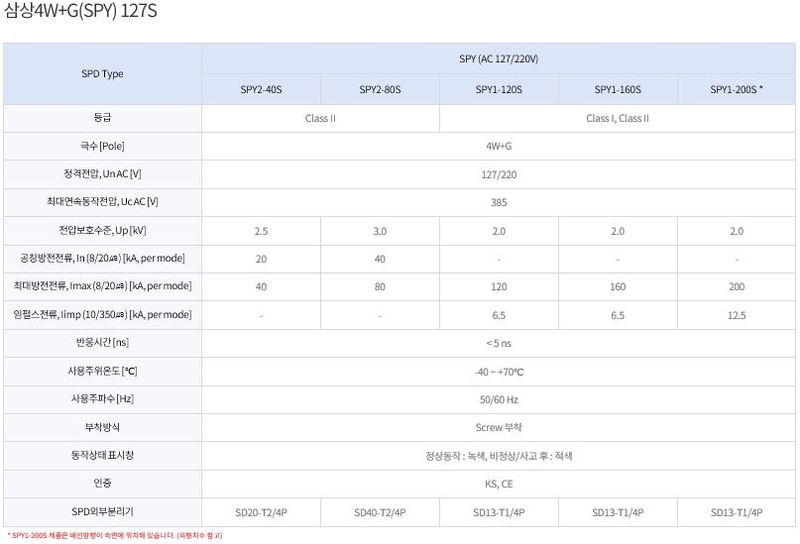Screen dimensions: 800x544
Task: Click the 3.0 Up value
Action: pyautogui.click(x=380, y=231)
